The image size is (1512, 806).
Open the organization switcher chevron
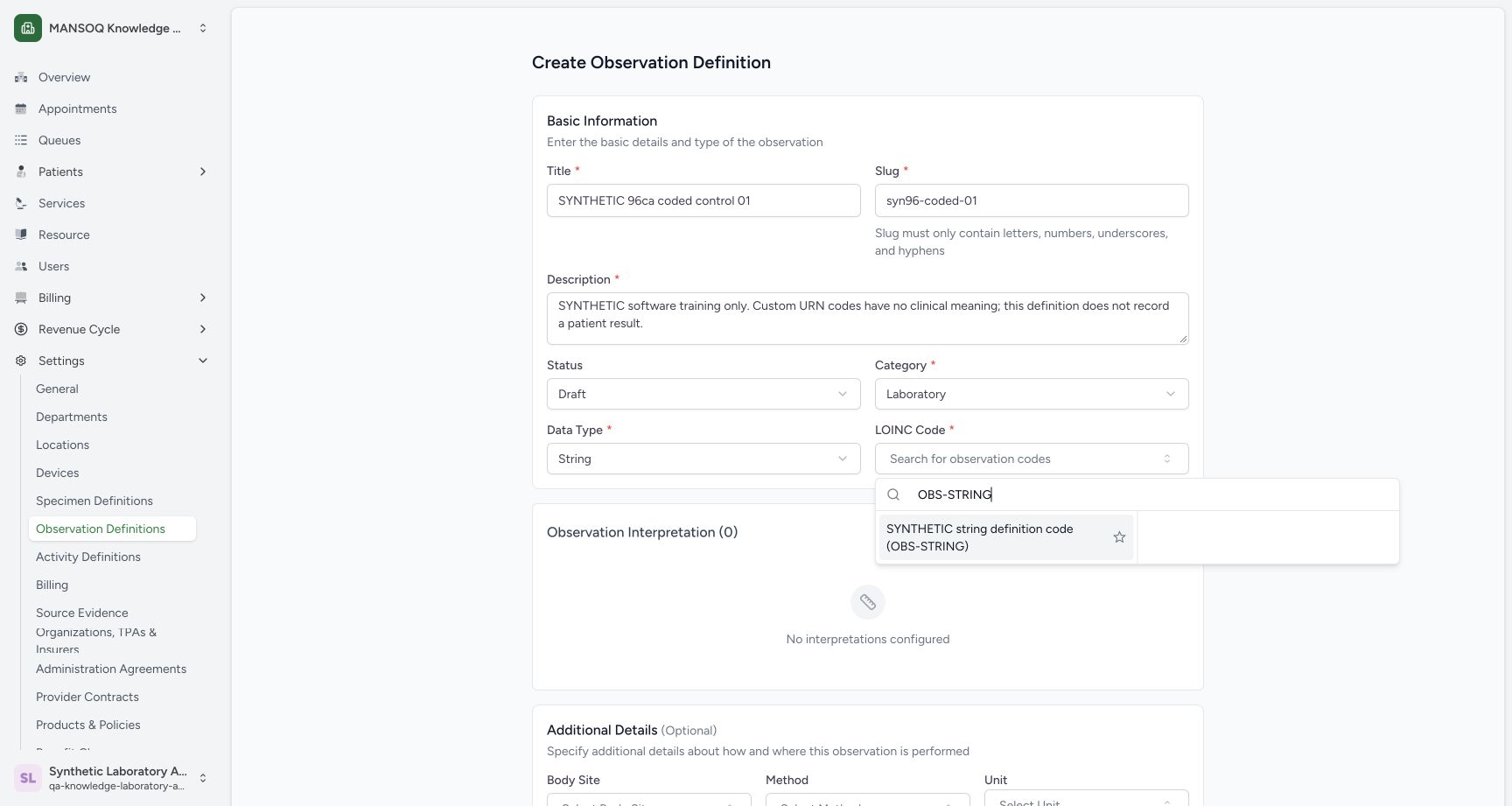click(x=203, y=28)
